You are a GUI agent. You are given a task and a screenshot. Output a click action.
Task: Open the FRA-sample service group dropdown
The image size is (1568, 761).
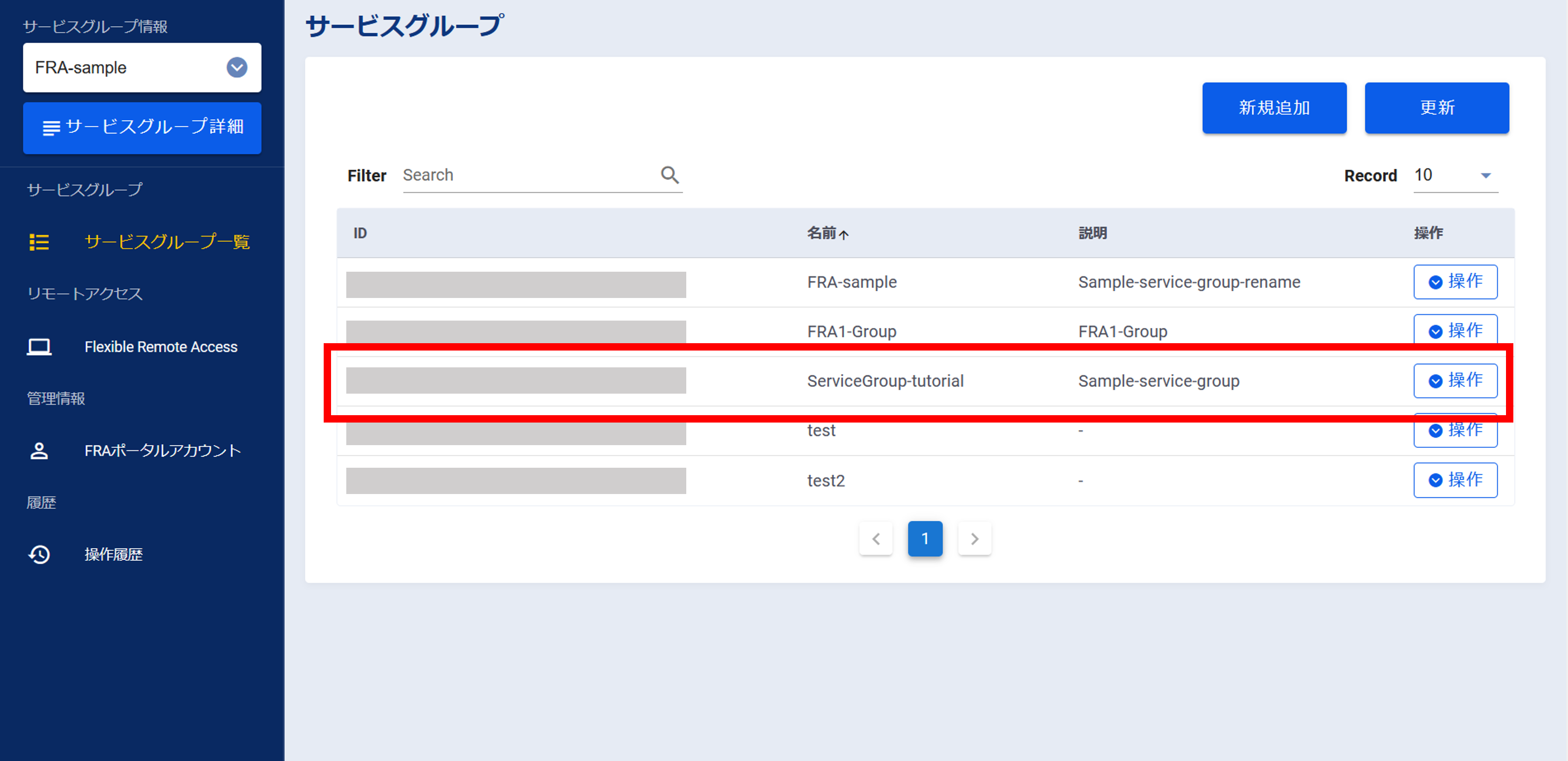(237, 67)
